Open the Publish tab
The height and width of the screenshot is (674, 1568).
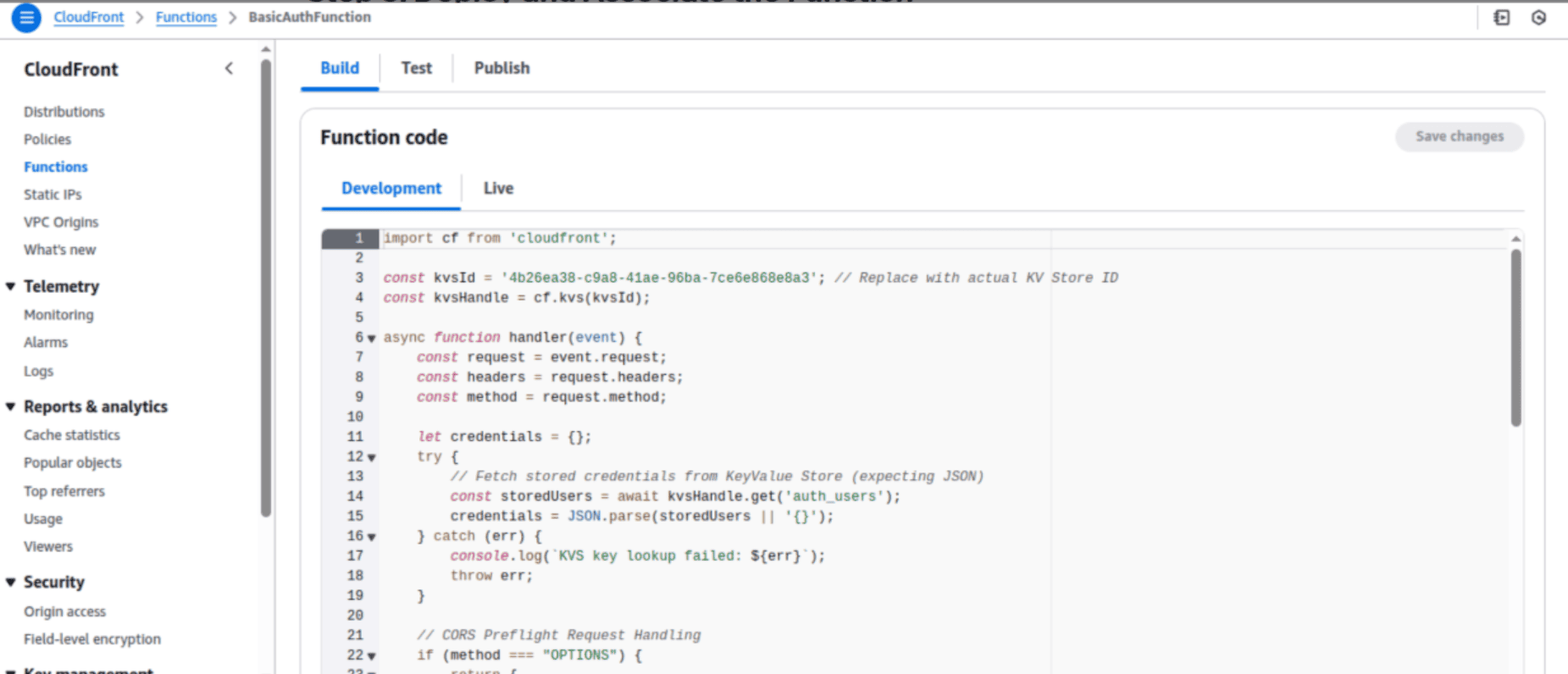coord(501,68)
